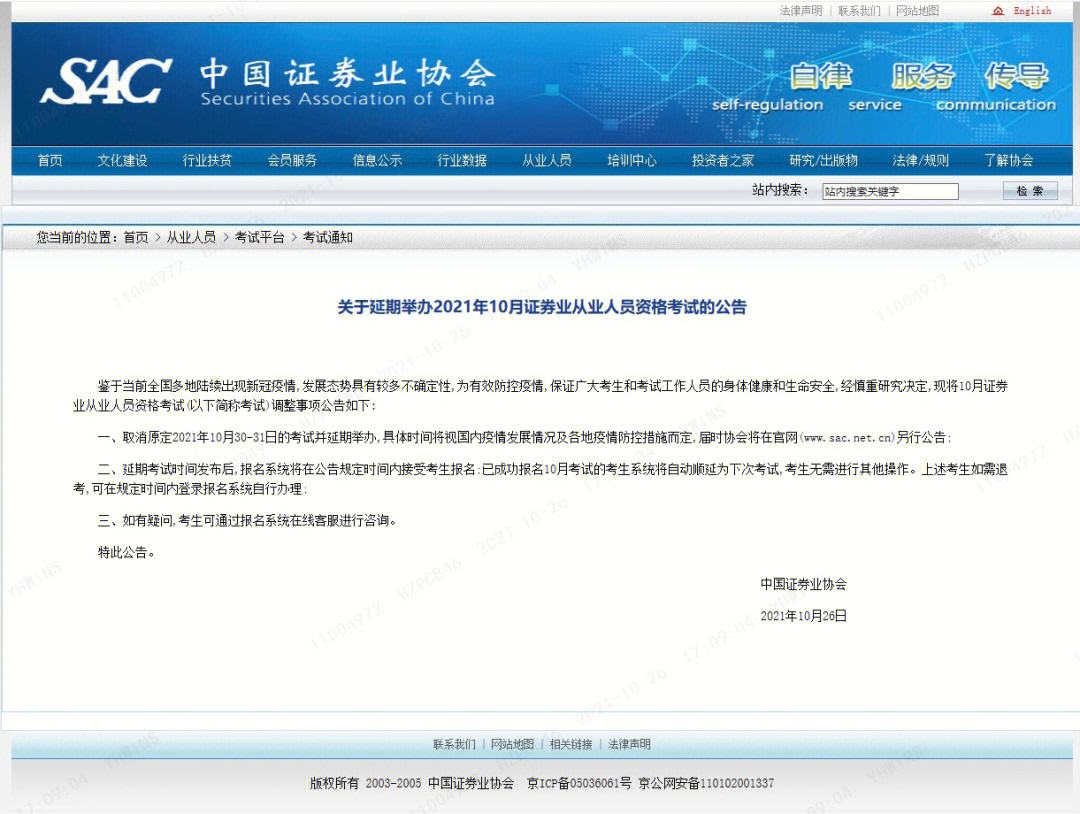Focus the 站内搜索 keyword input field
Viewport: 1080px width, 814px height.
pos(889,191)
